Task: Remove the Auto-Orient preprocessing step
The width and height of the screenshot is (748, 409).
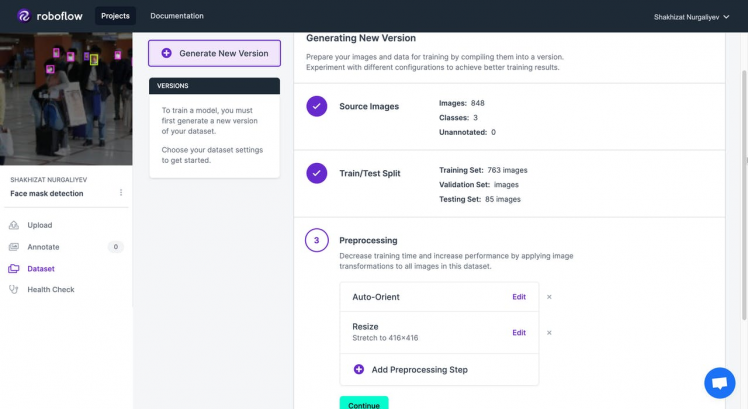Action: click(x=549, y=297)
